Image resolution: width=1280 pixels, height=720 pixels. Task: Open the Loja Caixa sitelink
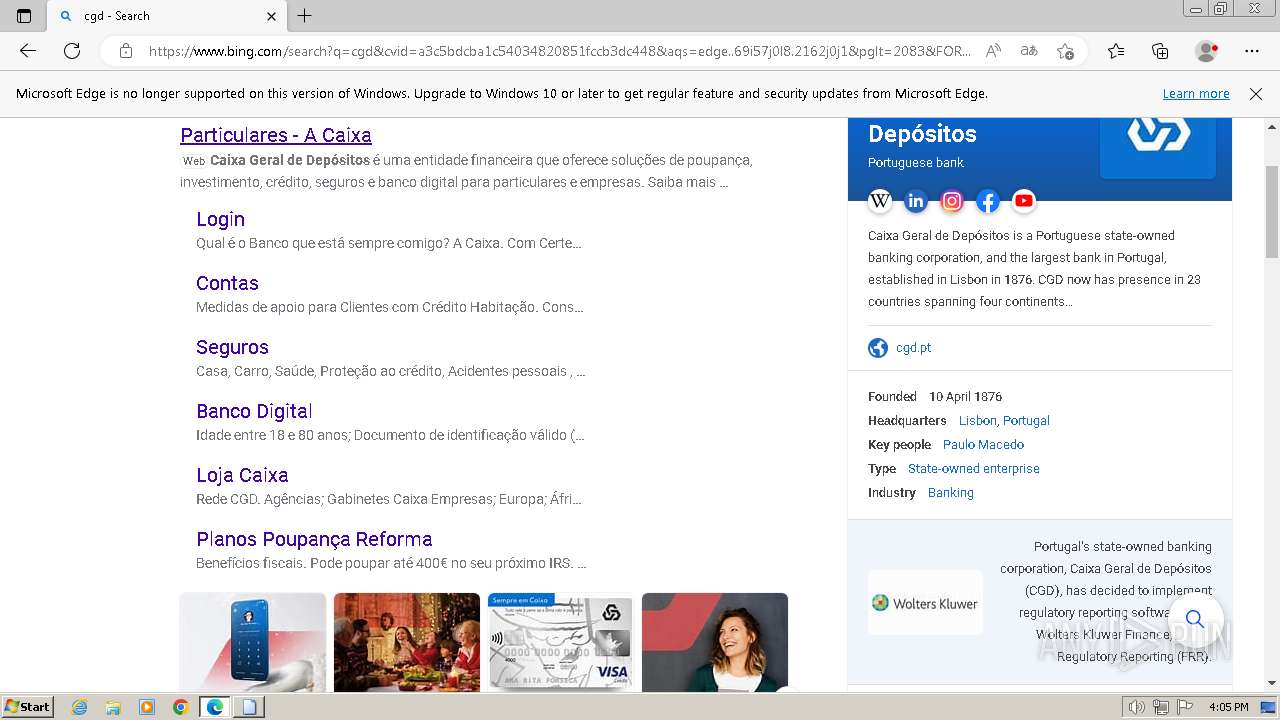(242, 475)
